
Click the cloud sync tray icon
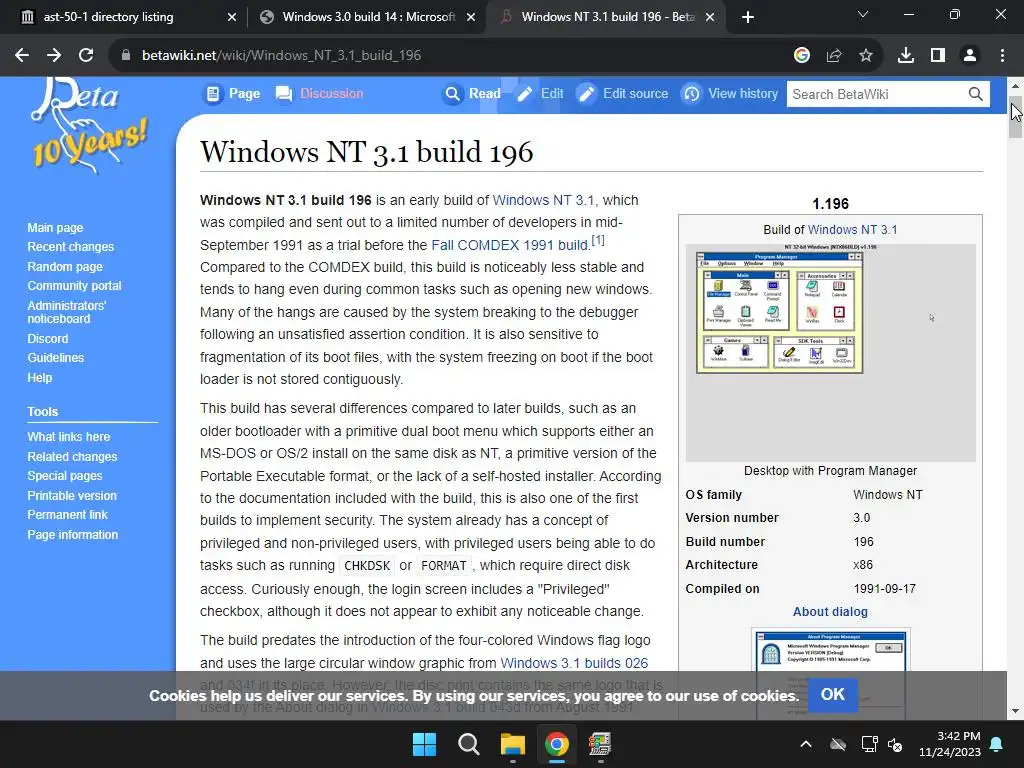click(x=838, y=744)
